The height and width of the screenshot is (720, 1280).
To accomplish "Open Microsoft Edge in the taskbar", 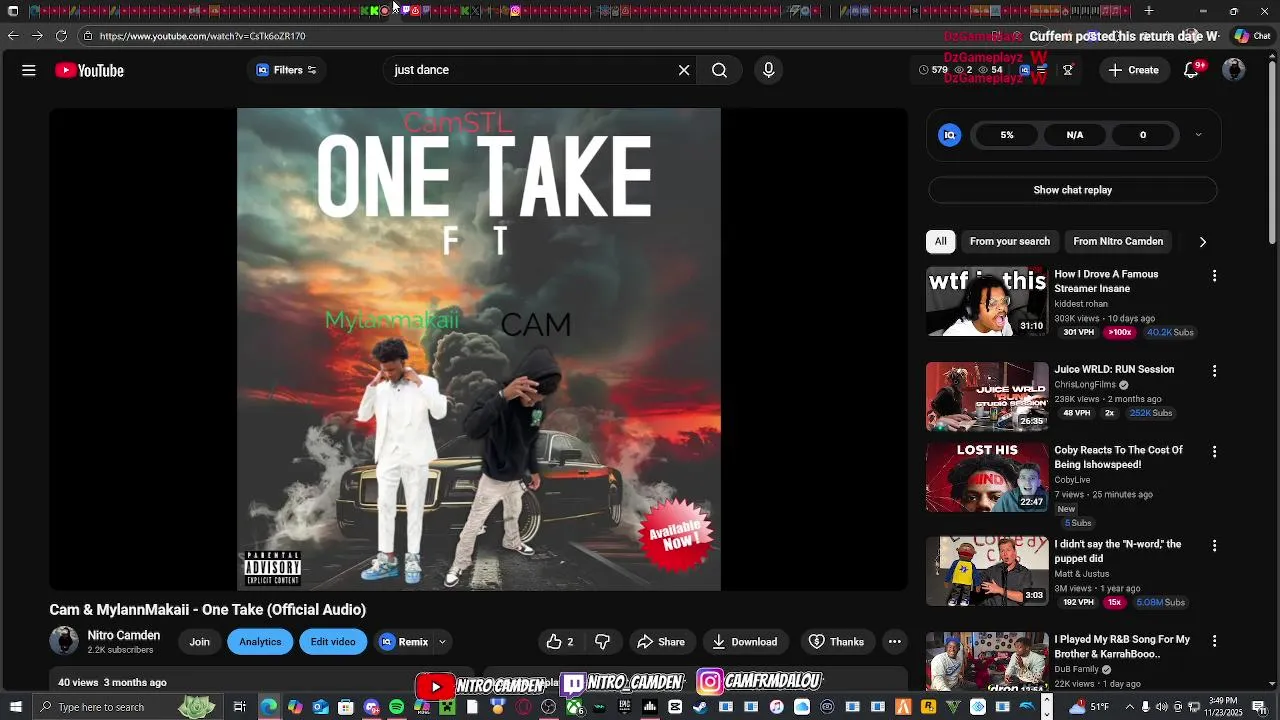I will 269,707.
